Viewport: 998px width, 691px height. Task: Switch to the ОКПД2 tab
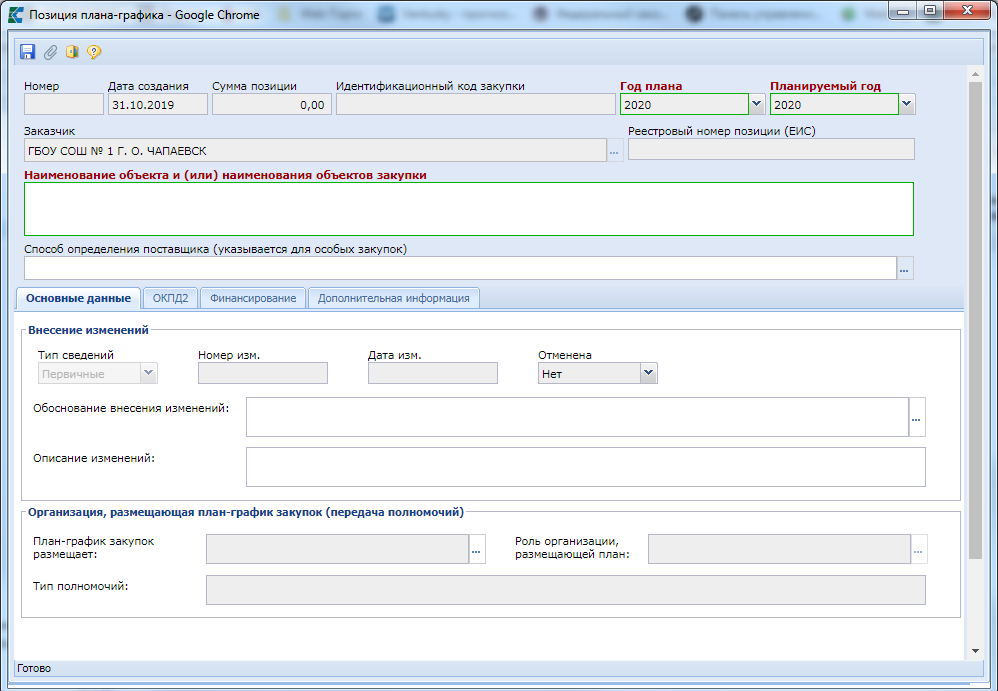pyautogui.click(x=170, y=298)
